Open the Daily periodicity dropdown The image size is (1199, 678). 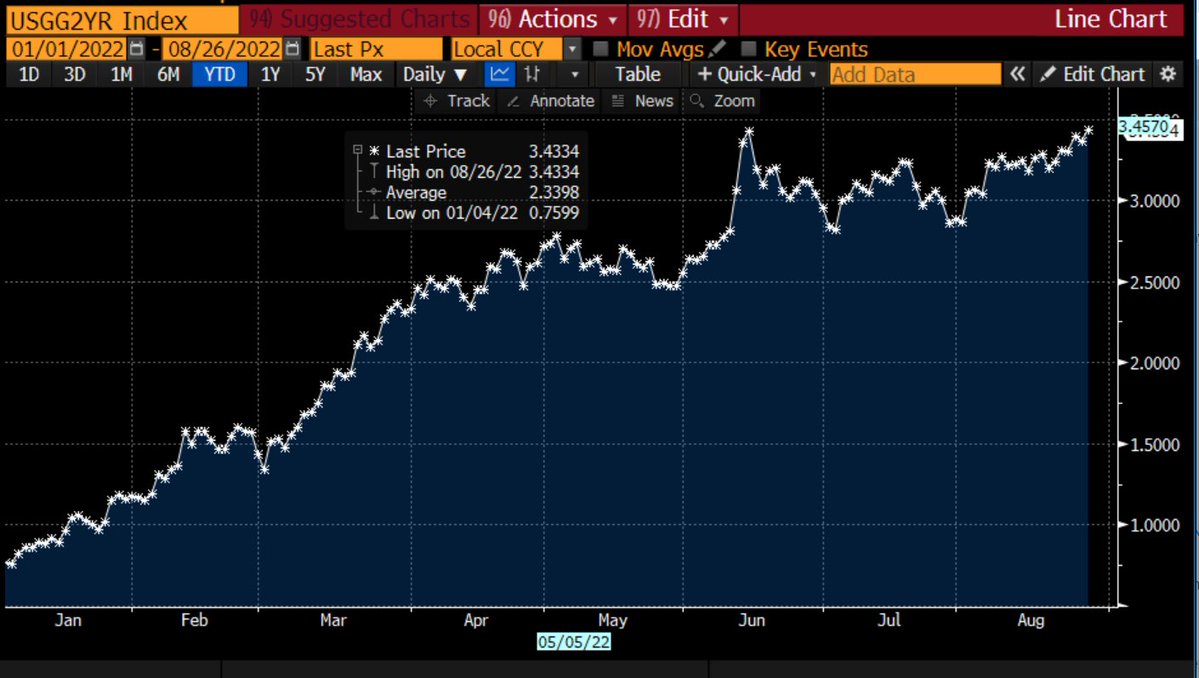[x=435, y=74]
